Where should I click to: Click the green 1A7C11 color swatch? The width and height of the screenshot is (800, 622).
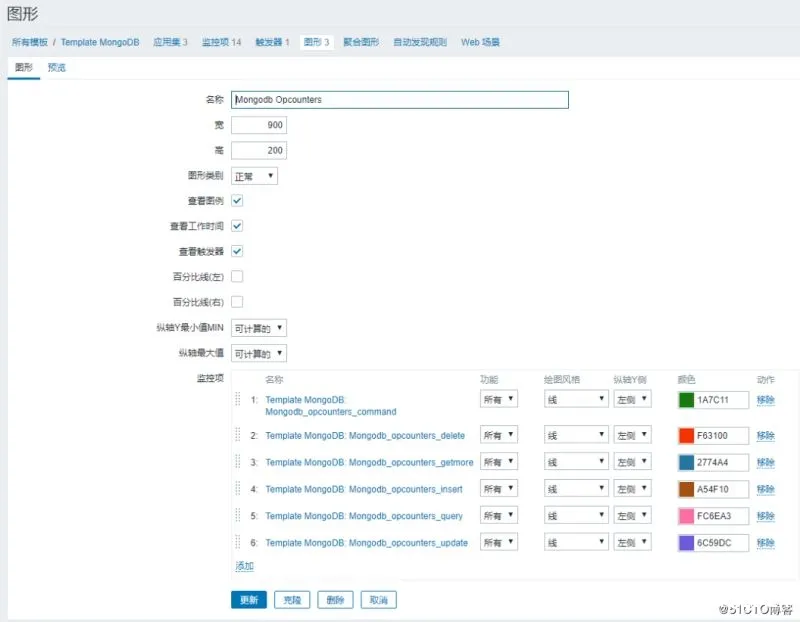click(686, 399)
